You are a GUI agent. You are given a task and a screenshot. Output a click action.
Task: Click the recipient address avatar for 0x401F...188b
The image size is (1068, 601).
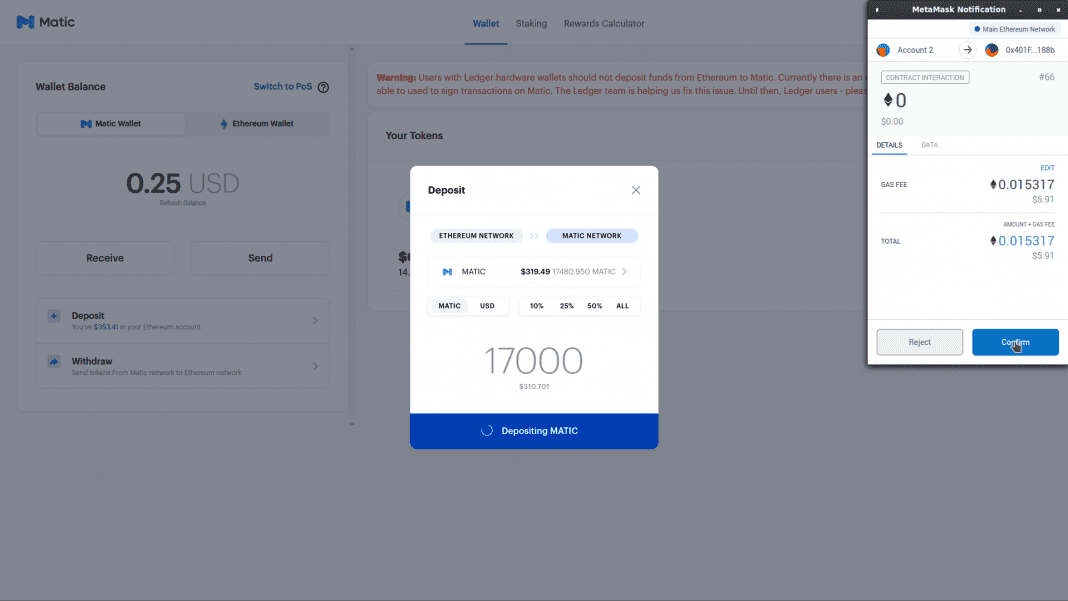990,49
